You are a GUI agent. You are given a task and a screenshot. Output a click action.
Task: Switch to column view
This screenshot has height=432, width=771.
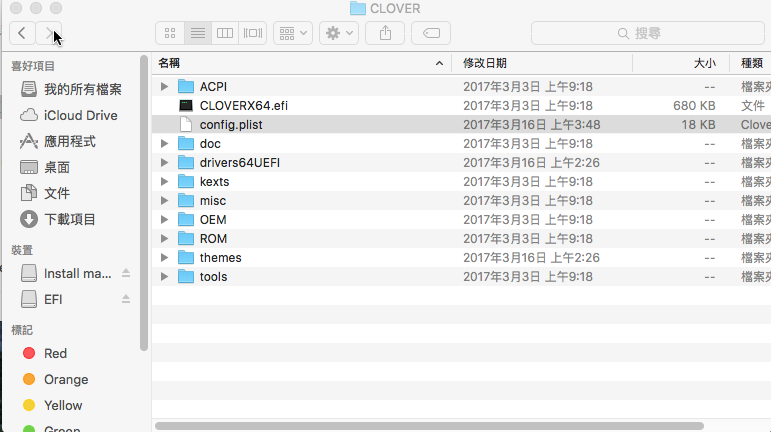coord(225,33)
